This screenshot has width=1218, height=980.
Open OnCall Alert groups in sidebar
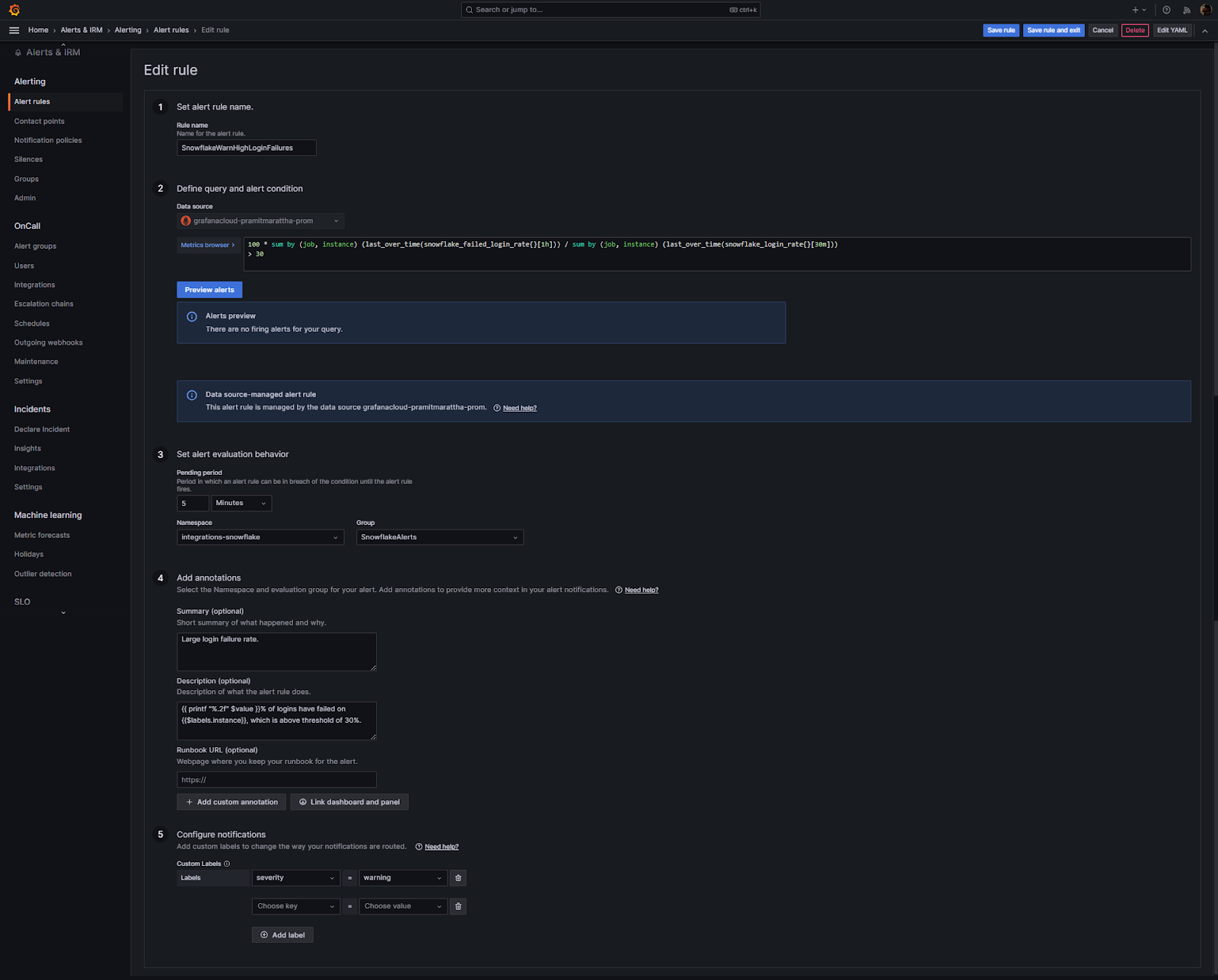[x=35, y=247]
